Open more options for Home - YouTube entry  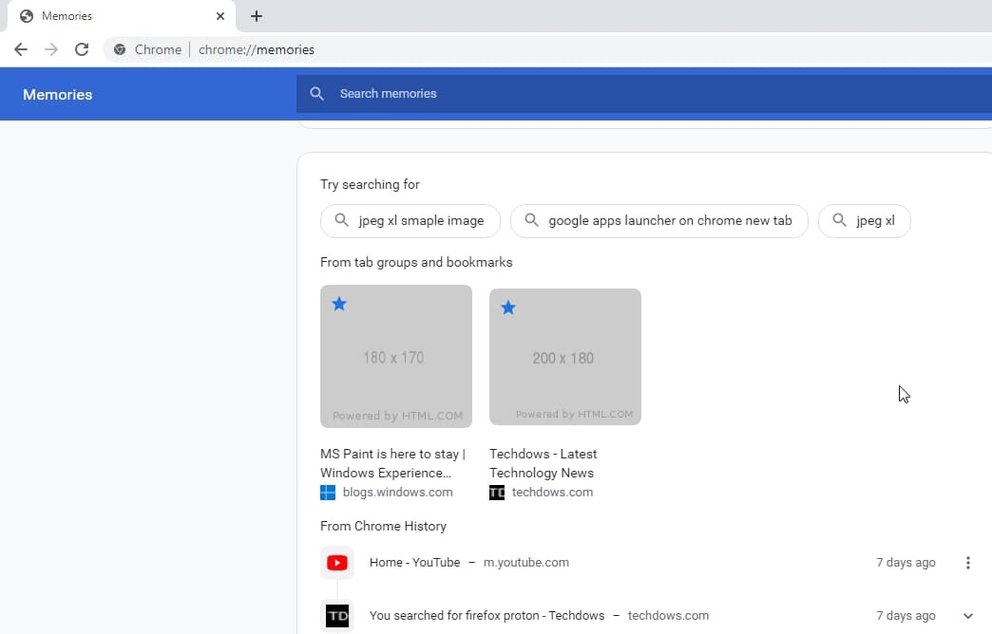(968, 563)
